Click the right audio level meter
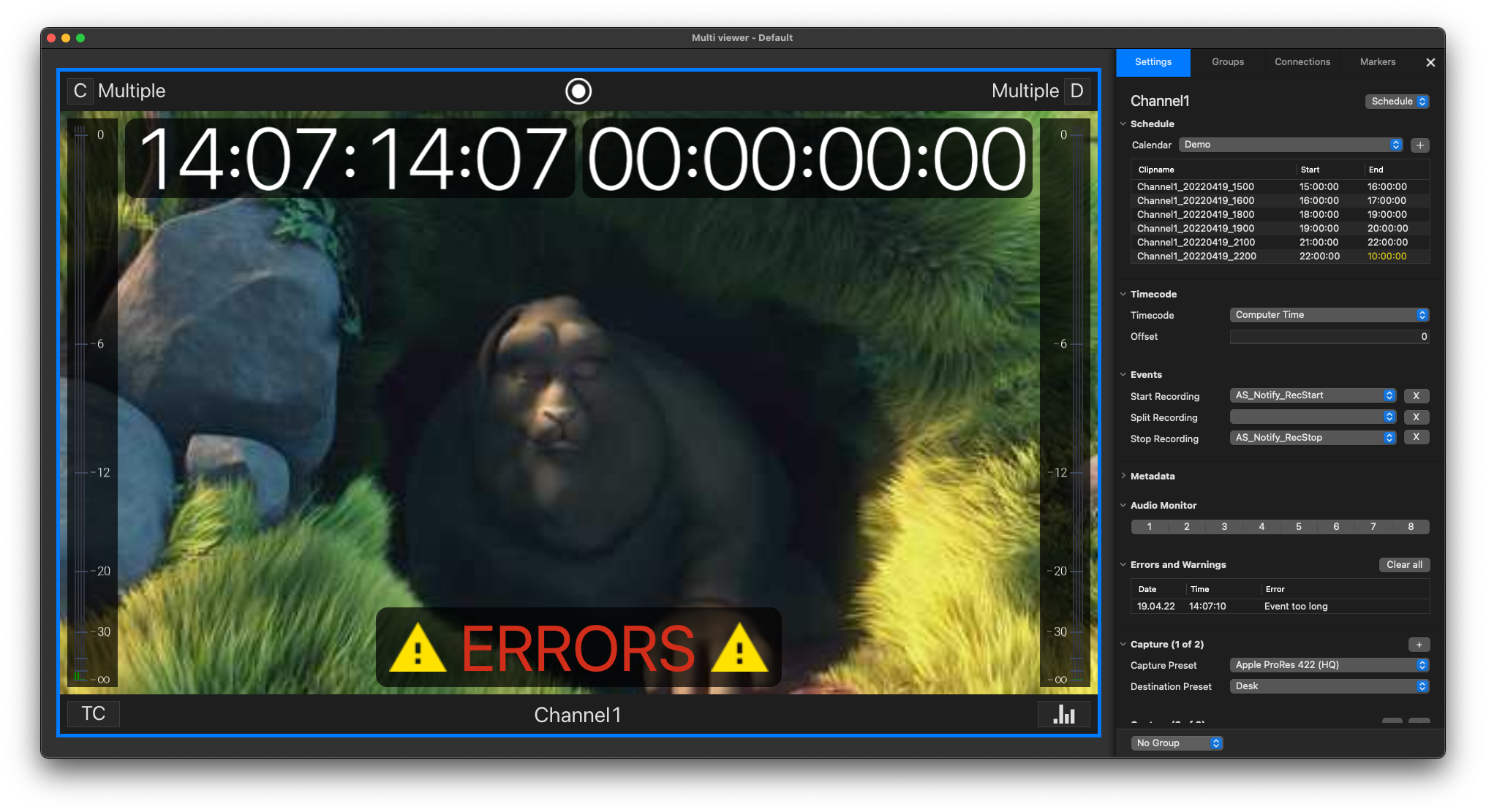The width and height of the screenshot is (1486, 812). point(1065,403)
